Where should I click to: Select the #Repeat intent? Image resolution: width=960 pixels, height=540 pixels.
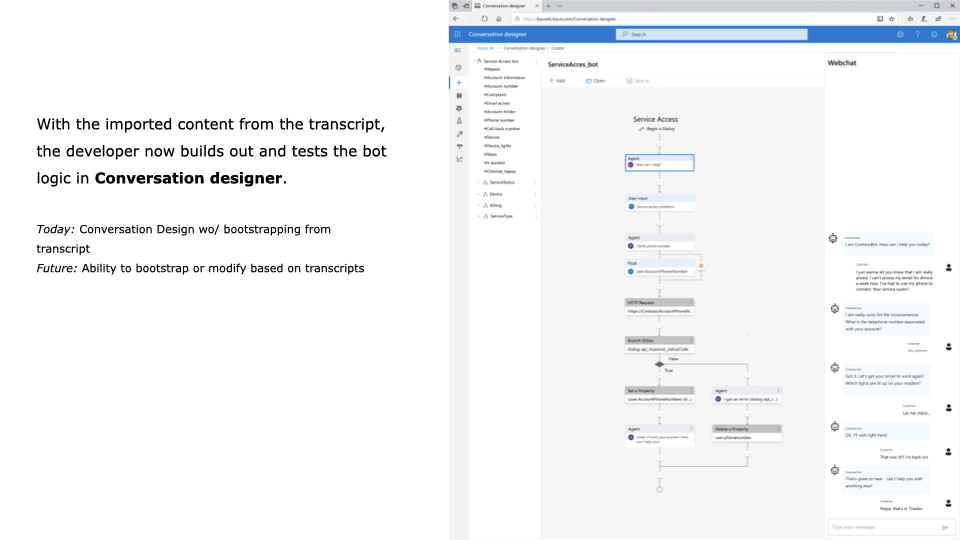coord(492,69)
